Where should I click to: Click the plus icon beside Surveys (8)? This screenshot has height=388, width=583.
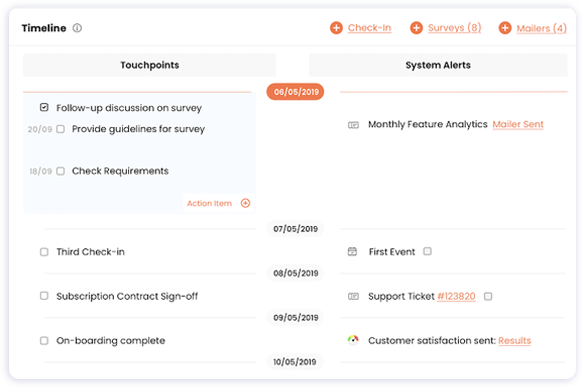[x=416, y=28]
